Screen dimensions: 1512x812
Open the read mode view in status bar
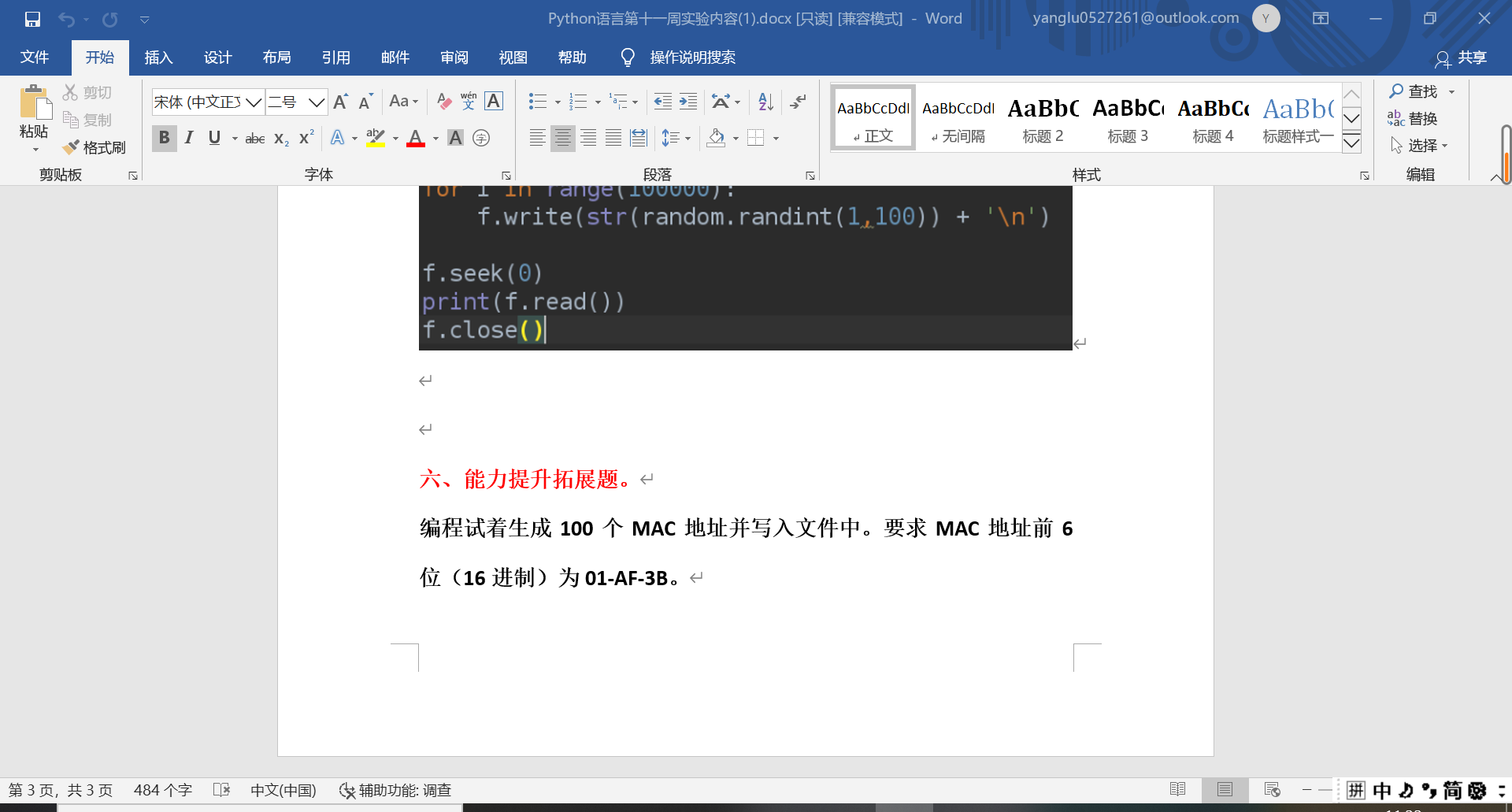click(x=1178, y=790)
